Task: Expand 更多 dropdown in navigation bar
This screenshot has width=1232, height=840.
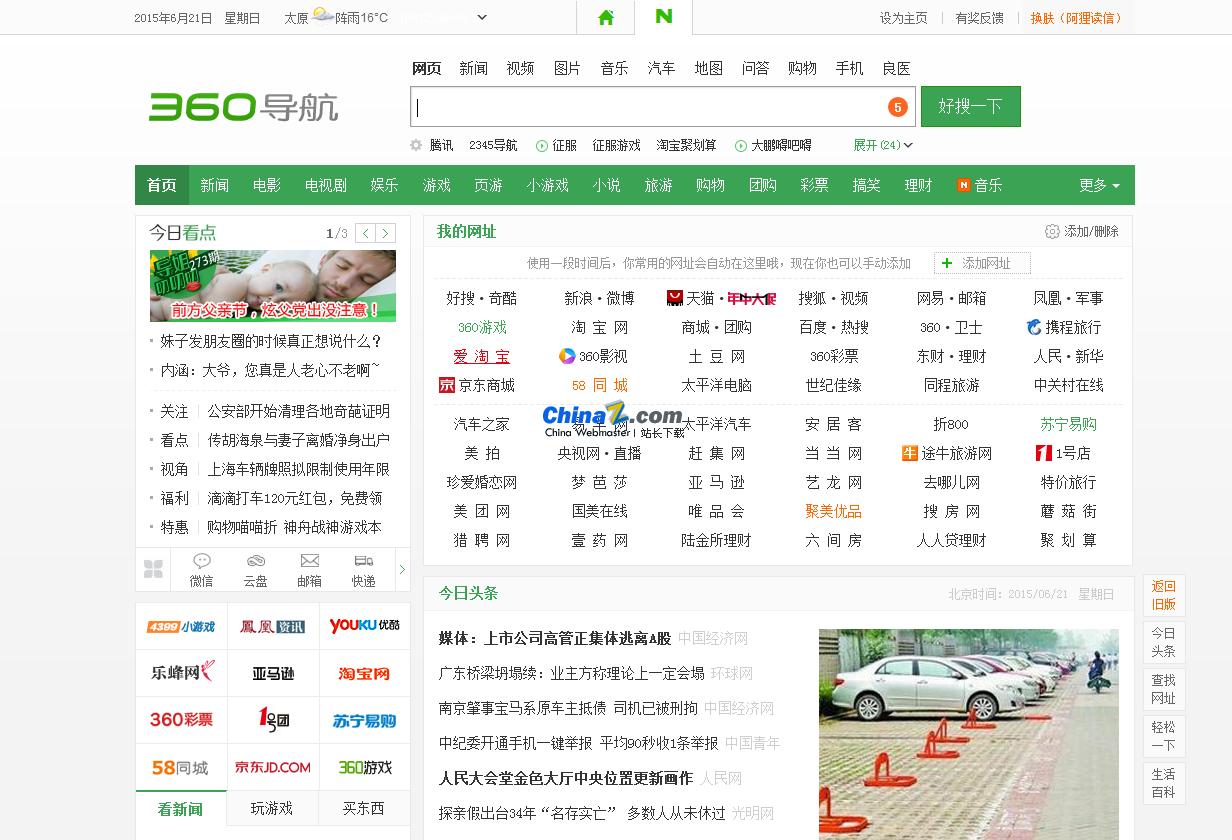Action: point(1099,185)
